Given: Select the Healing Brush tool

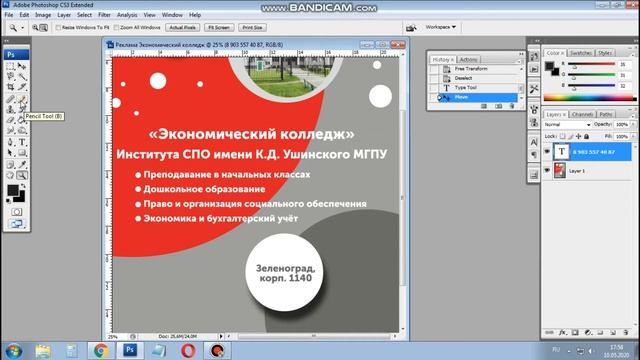Looking at the screenshot, I should [x=10, y=99].
